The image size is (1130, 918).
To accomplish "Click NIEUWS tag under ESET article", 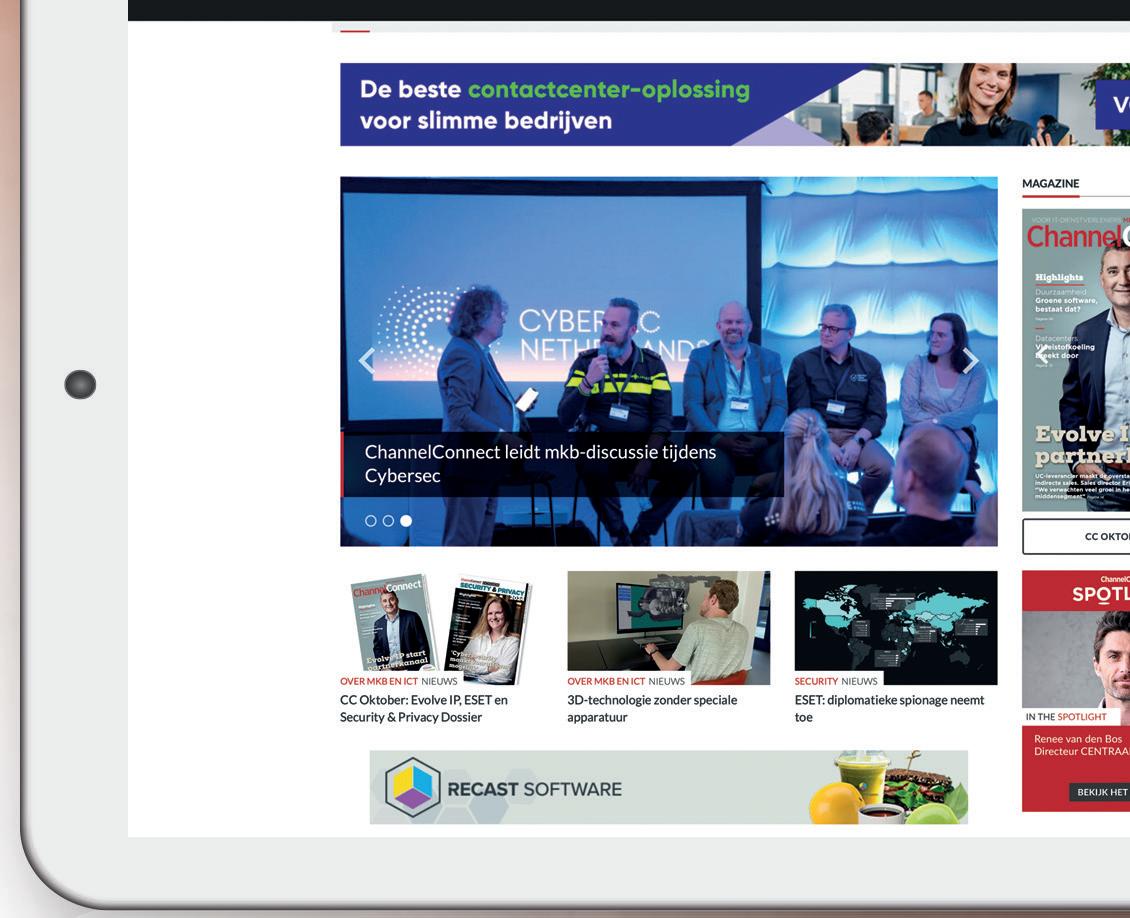I will [x=859, y=681].
